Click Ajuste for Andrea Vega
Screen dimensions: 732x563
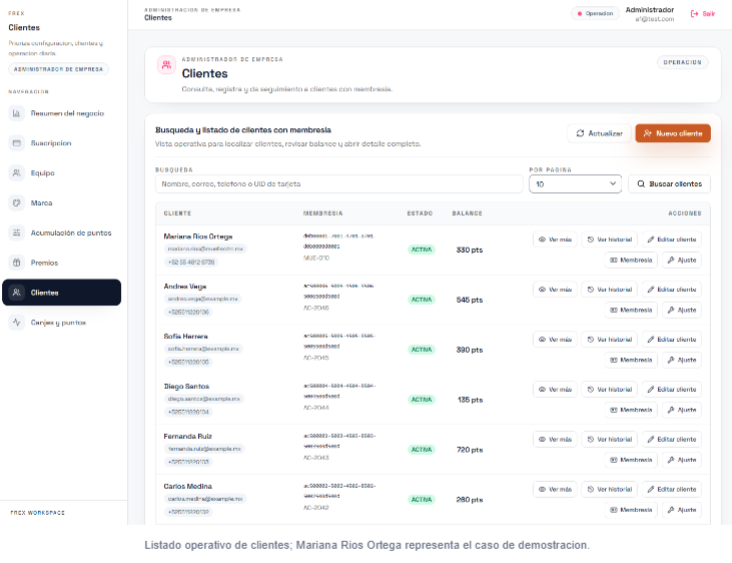click(x=682, y=310)
